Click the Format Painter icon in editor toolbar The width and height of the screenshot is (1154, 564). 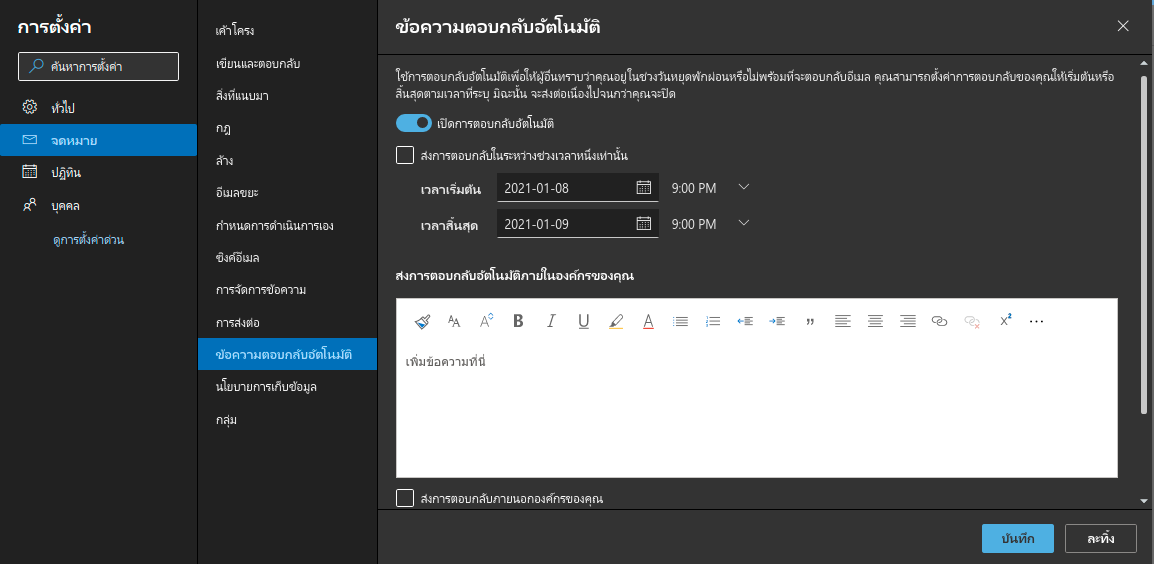(x=422, y=321)
